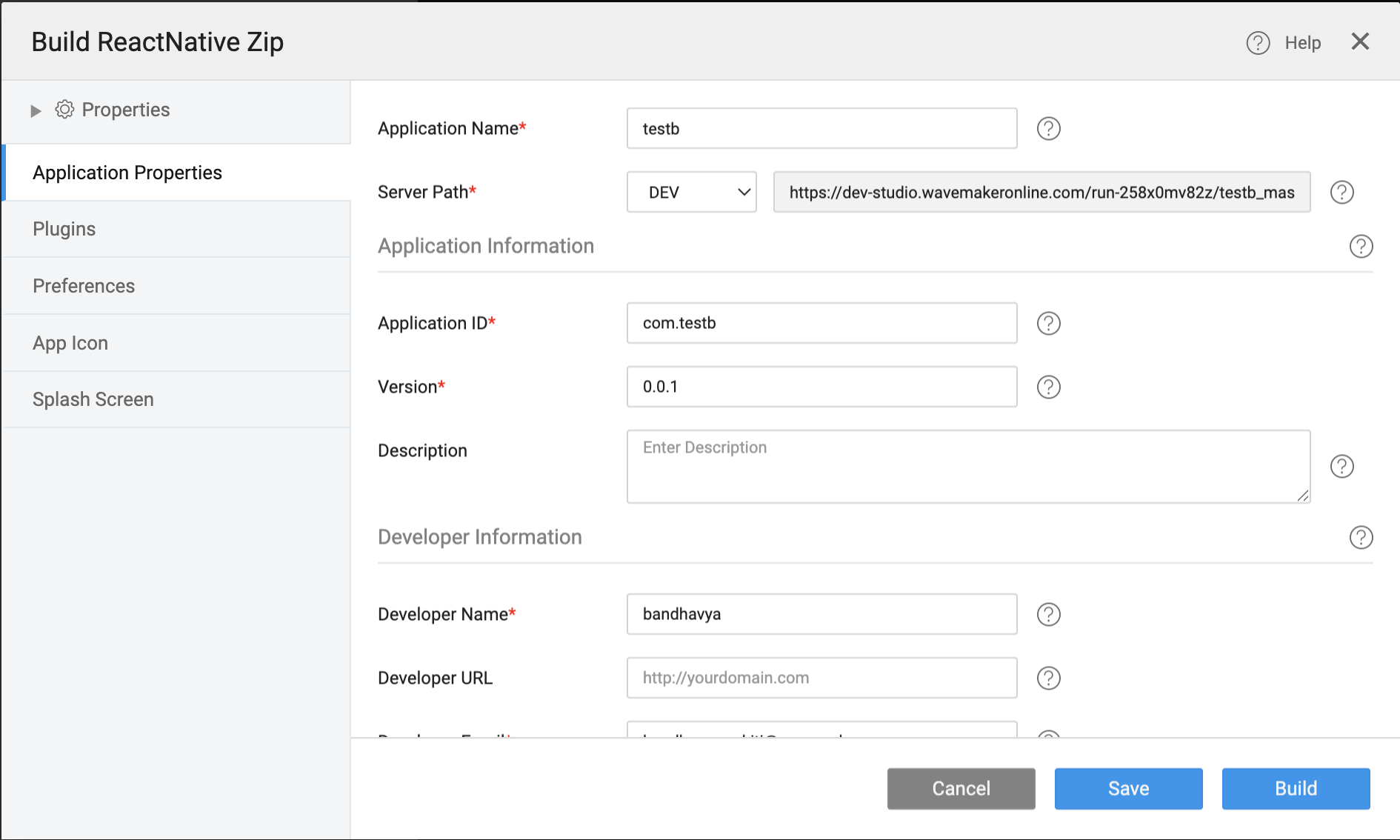Screen dimensions: 1400x840
Task: Go to Splash Screen settings
Action: pos(93,400)
